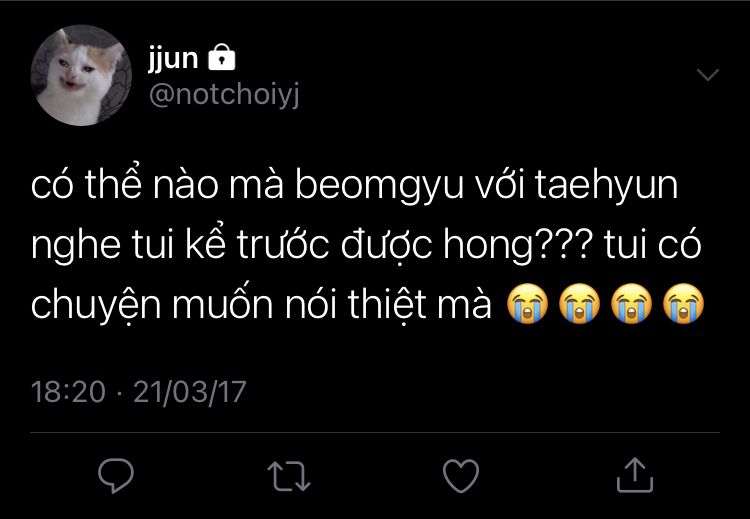
Task: Retweet the post by jjun
Action: [289, 476]
